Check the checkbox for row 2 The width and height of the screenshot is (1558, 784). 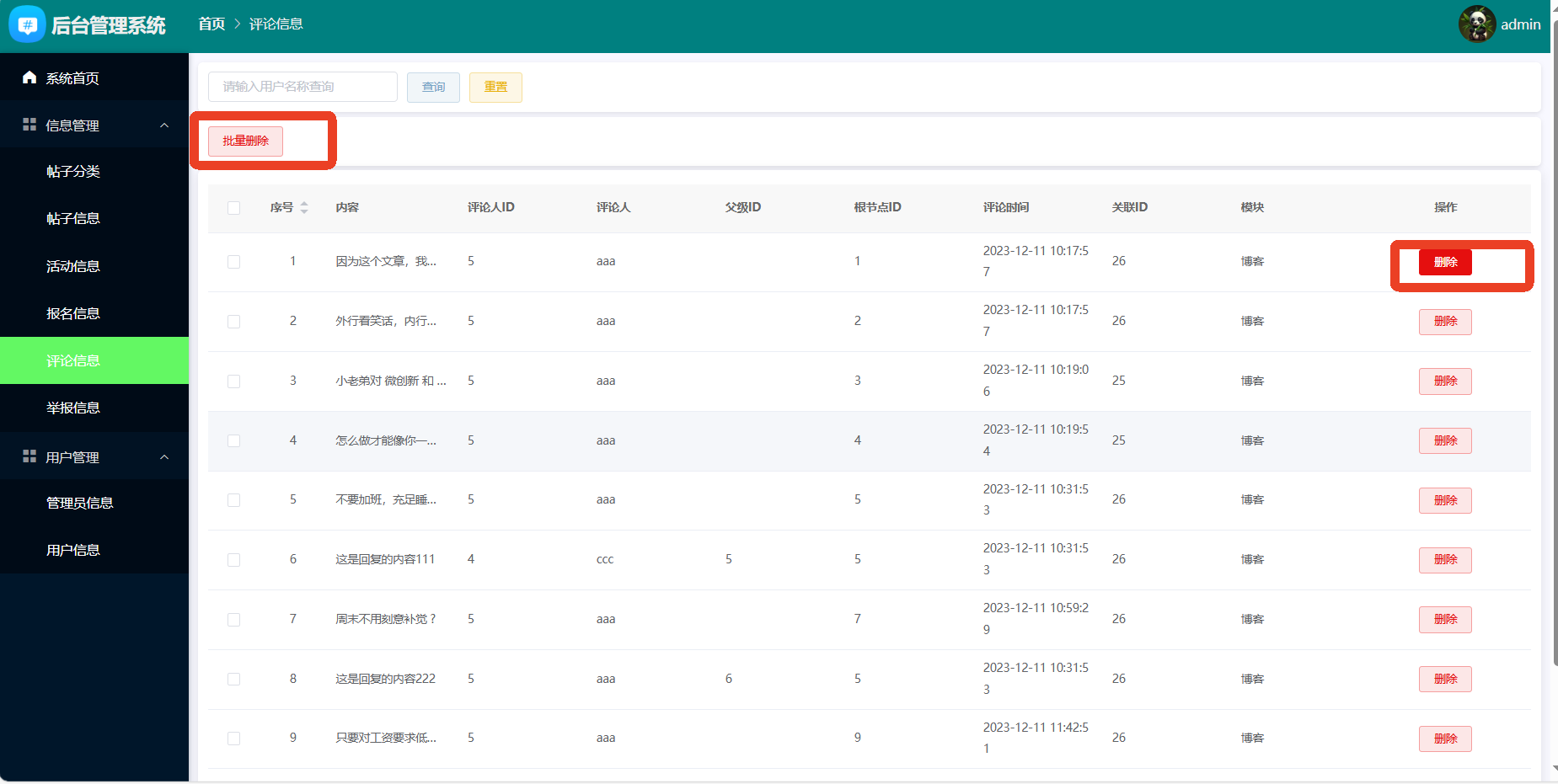coord(234,322)
